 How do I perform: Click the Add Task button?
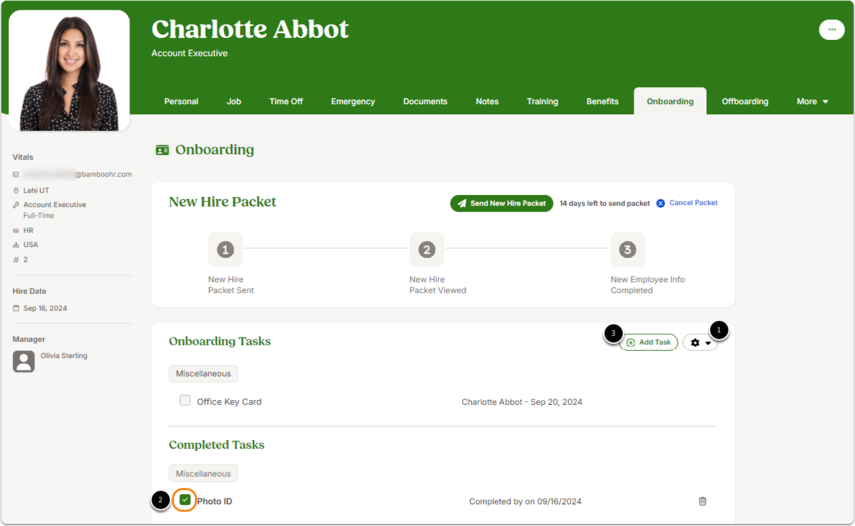(648, 342)
